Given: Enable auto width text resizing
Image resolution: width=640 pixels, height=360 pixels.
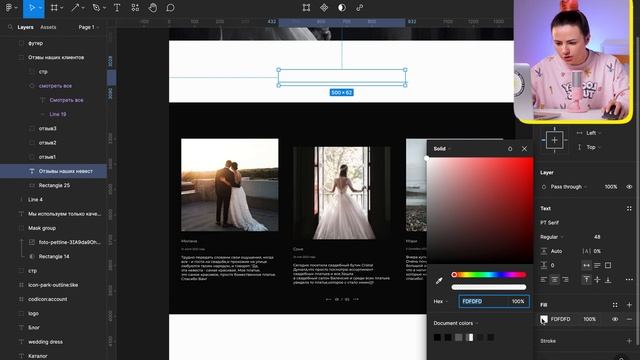Looking at the screenshot, I should click(587, 265).
